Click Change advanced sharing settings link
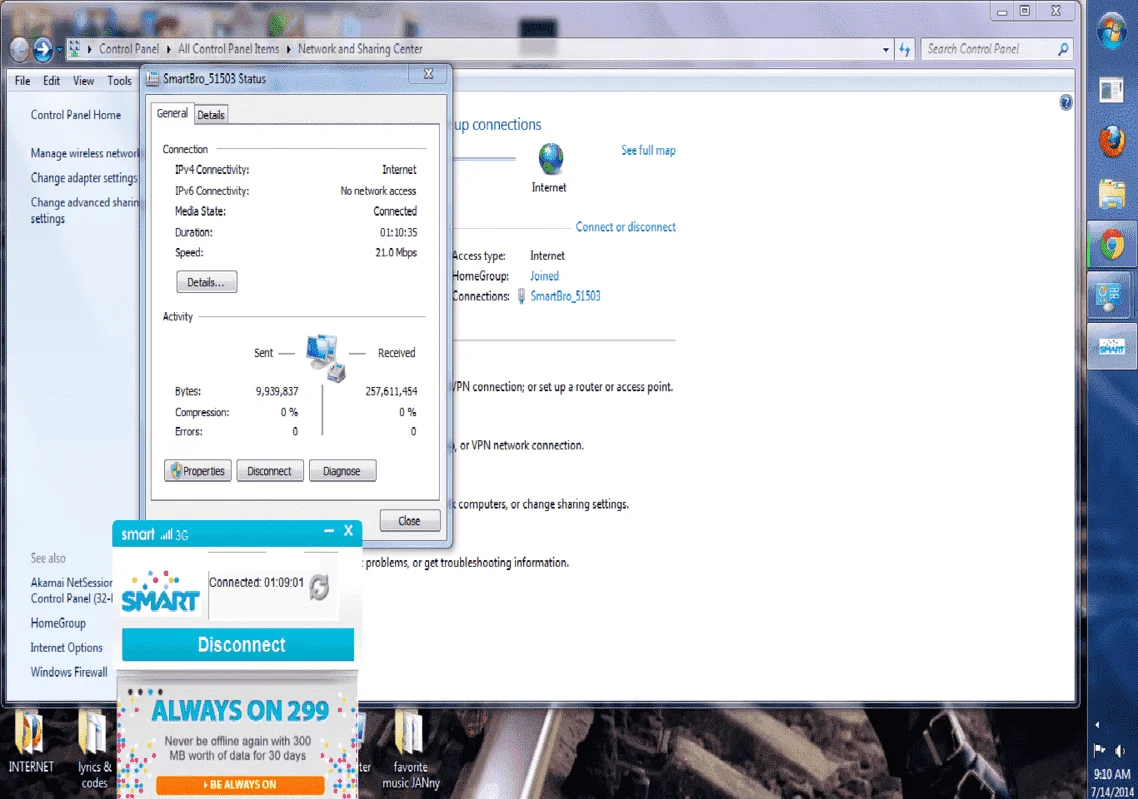This screenshot has height=799, width=1138. tap(85, 210)
